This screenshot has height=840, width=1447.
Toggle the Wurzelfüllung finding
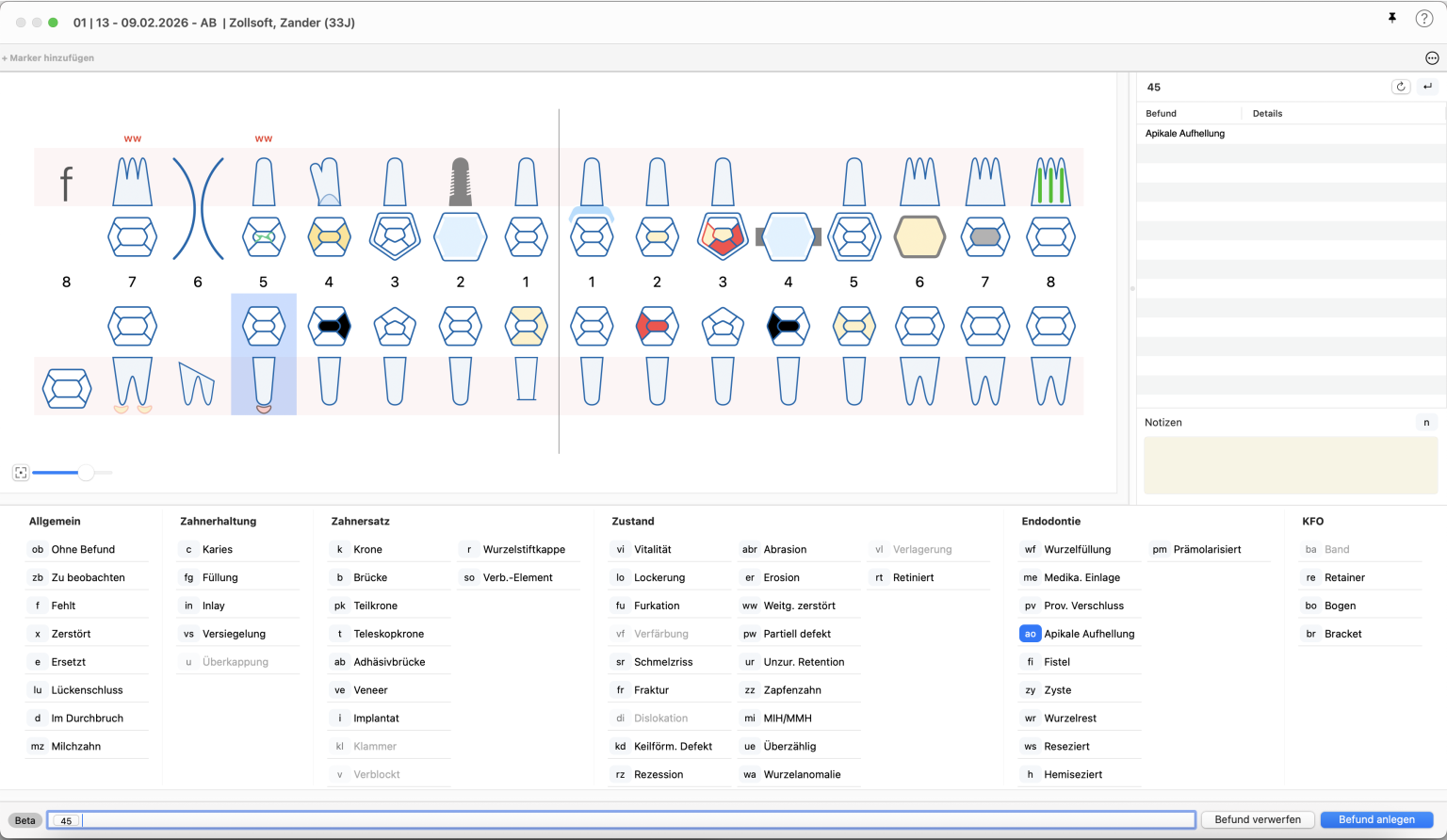pyautogui.click(x=1077, y=549)
